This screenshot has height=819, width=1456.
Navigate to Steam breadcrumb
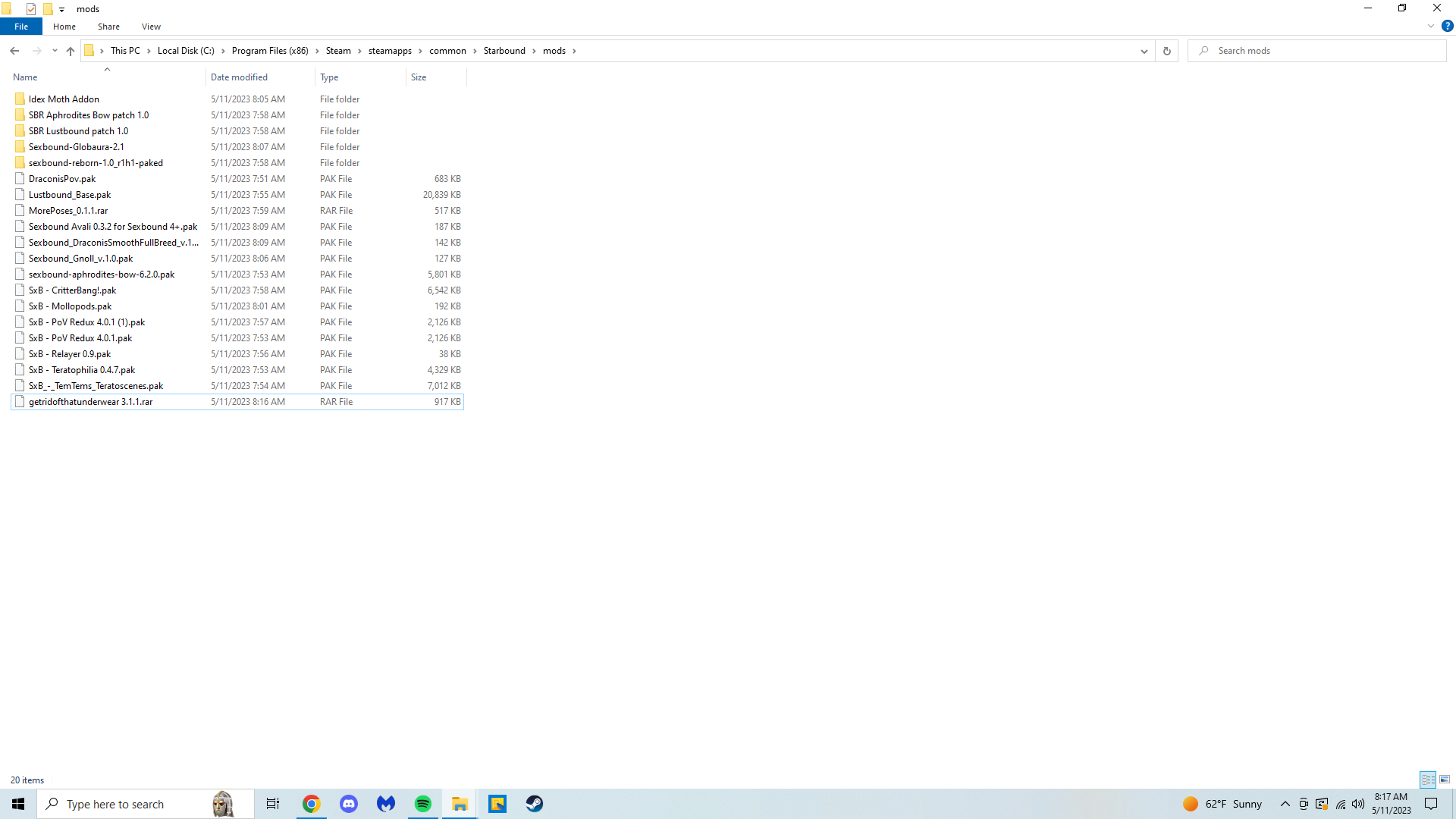tap(338, 51)
